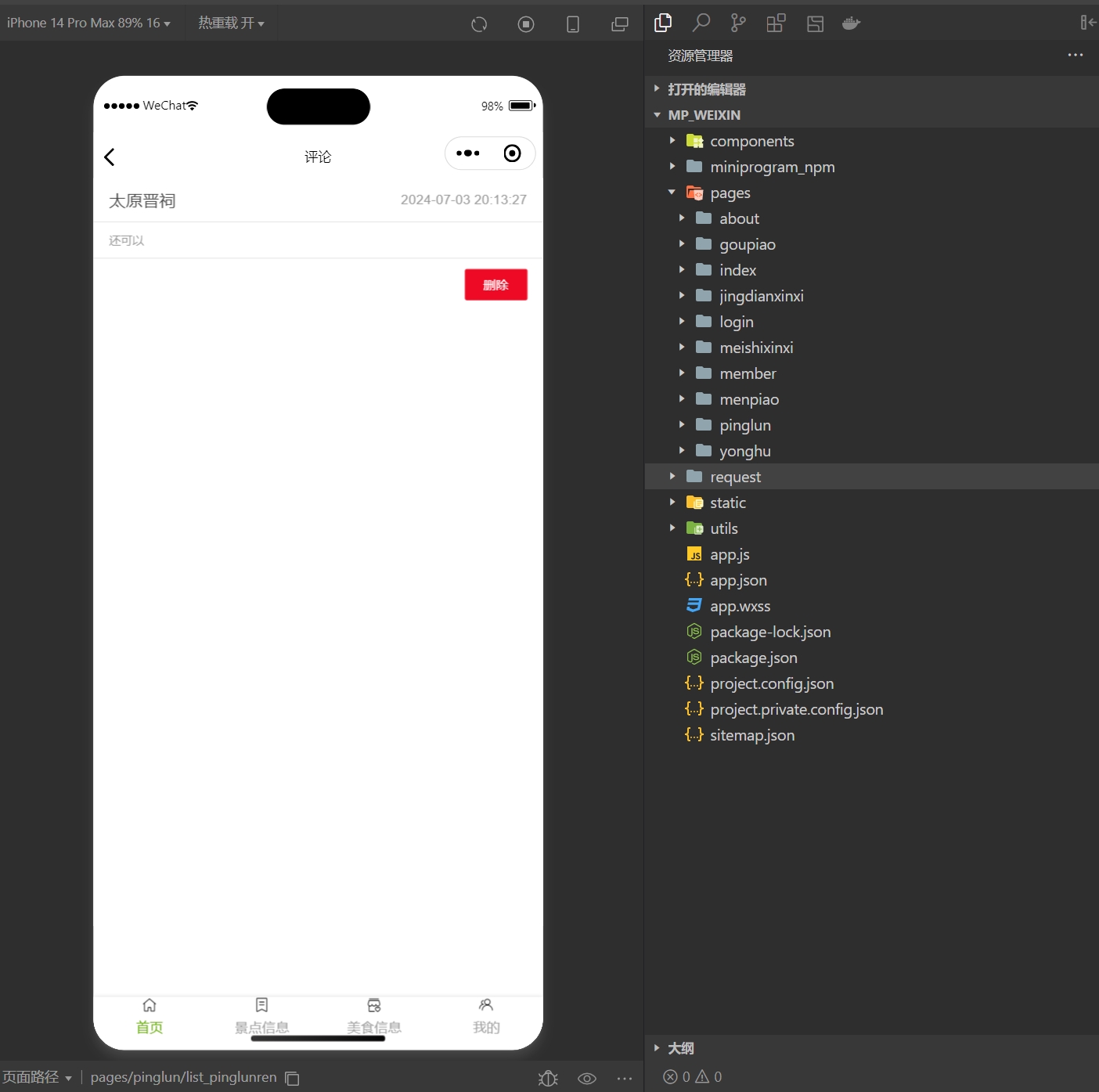The width and height of the screenshot is (1099, 1092).
Task: Open project.private.config.json file
Action: click(x=871, y=709)
